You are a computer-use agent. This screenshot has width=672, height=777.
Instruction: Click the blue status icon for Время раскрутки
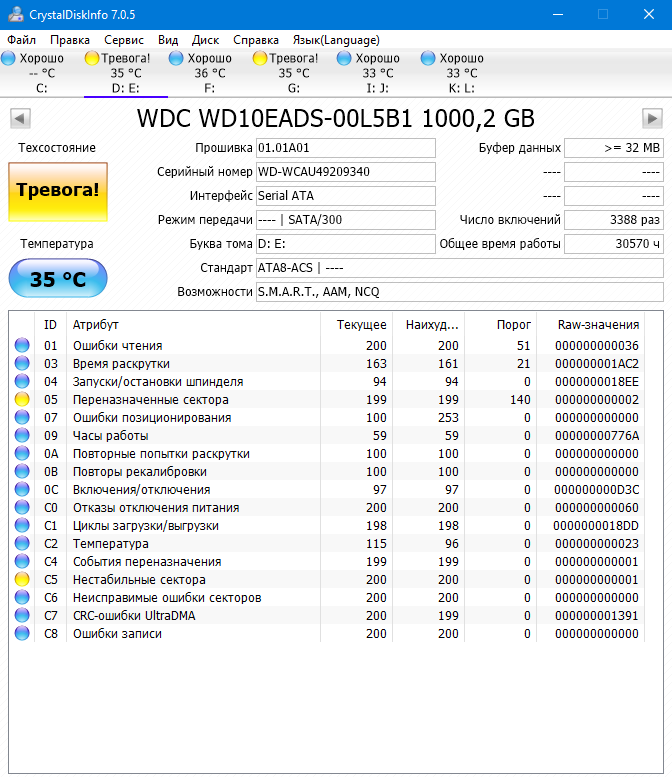[22, 363]
